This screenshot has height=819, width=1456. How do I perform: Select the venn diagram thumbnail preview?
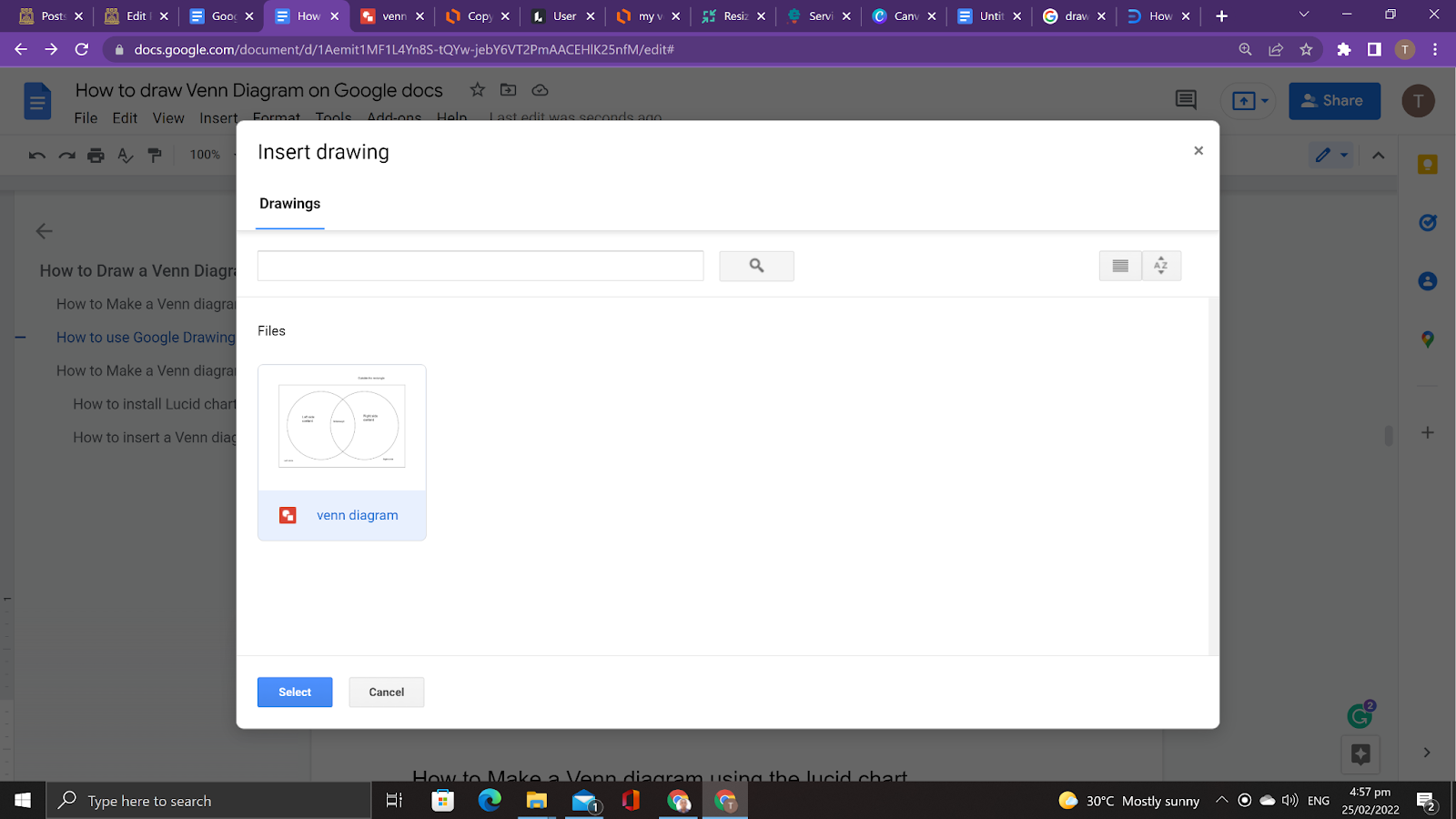(x=342, y=427)
